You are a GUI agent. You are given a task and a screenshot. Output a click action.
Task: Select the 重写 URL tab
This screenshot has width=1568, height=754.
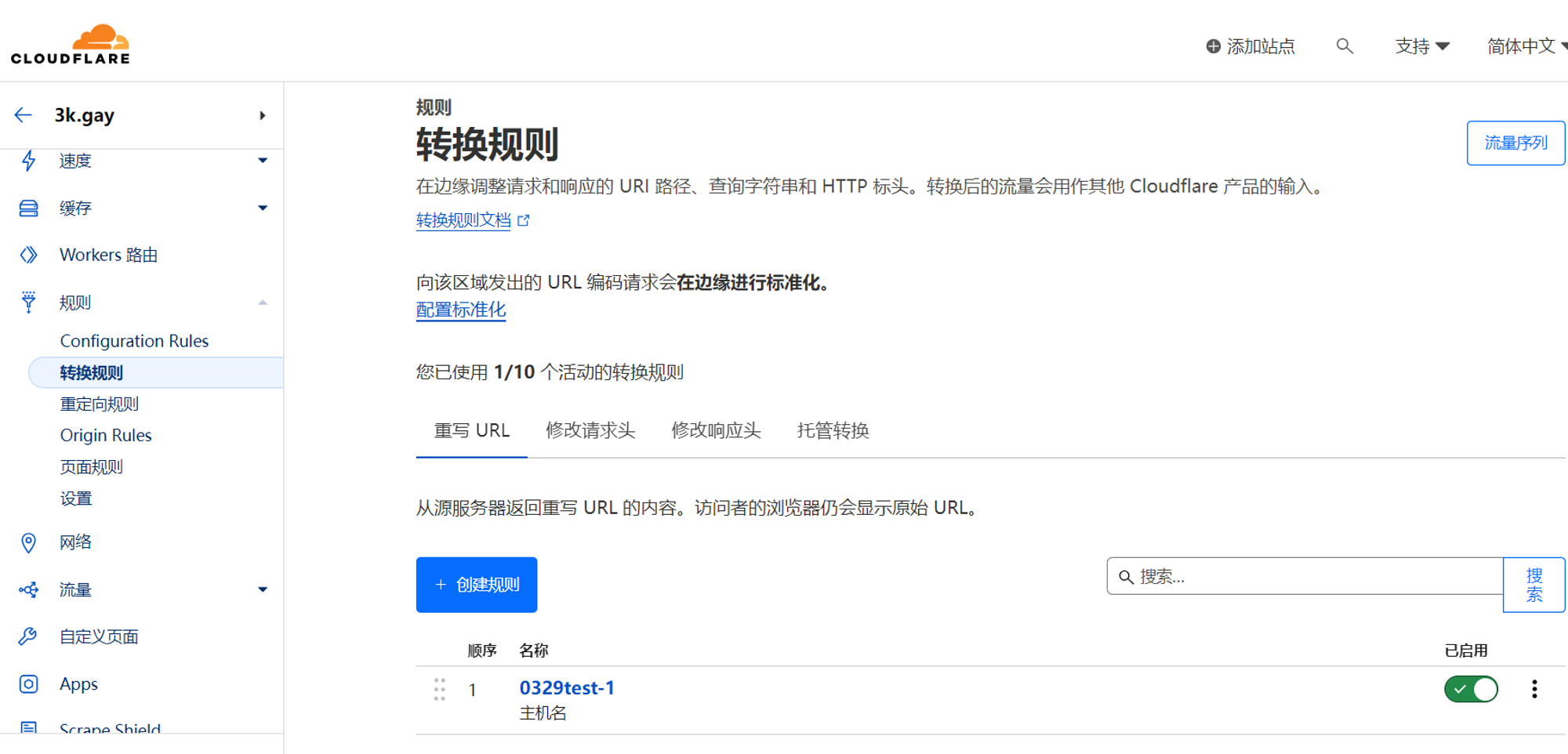472,430
